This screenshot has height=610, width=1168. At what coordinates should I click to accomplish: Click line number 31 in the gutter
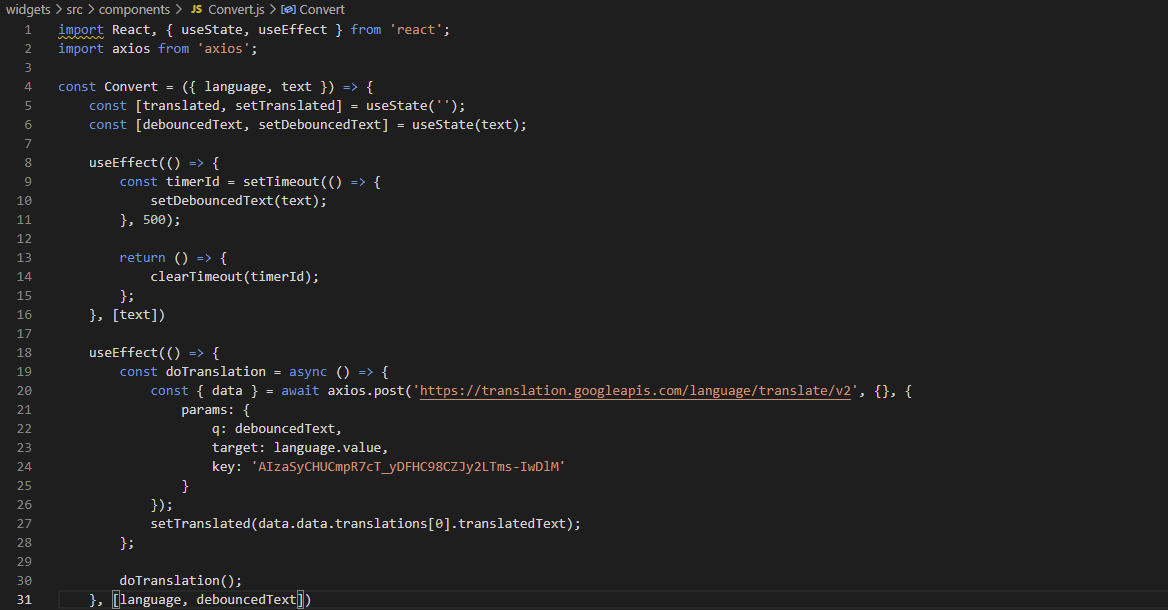(25, 600)
